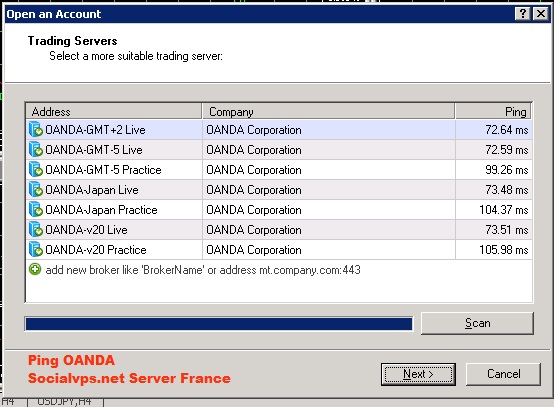Click ping value 105.98 ms
554x407 pixels.
coord(503,250)
